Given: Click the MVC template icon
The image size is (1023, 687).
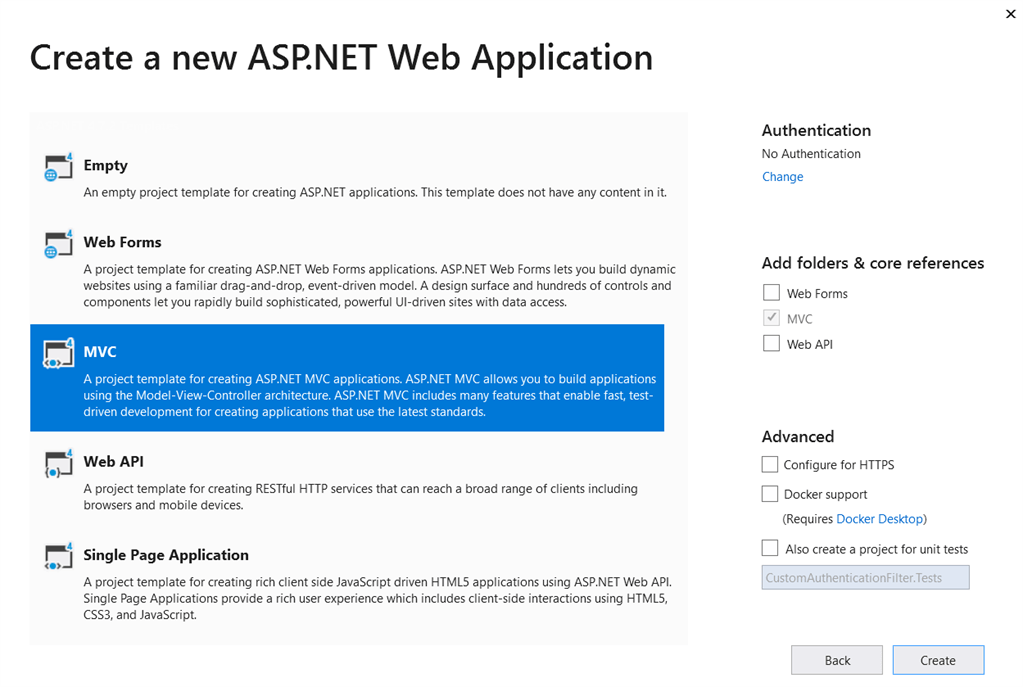Looking at the screenshot, I should [60, 352].
